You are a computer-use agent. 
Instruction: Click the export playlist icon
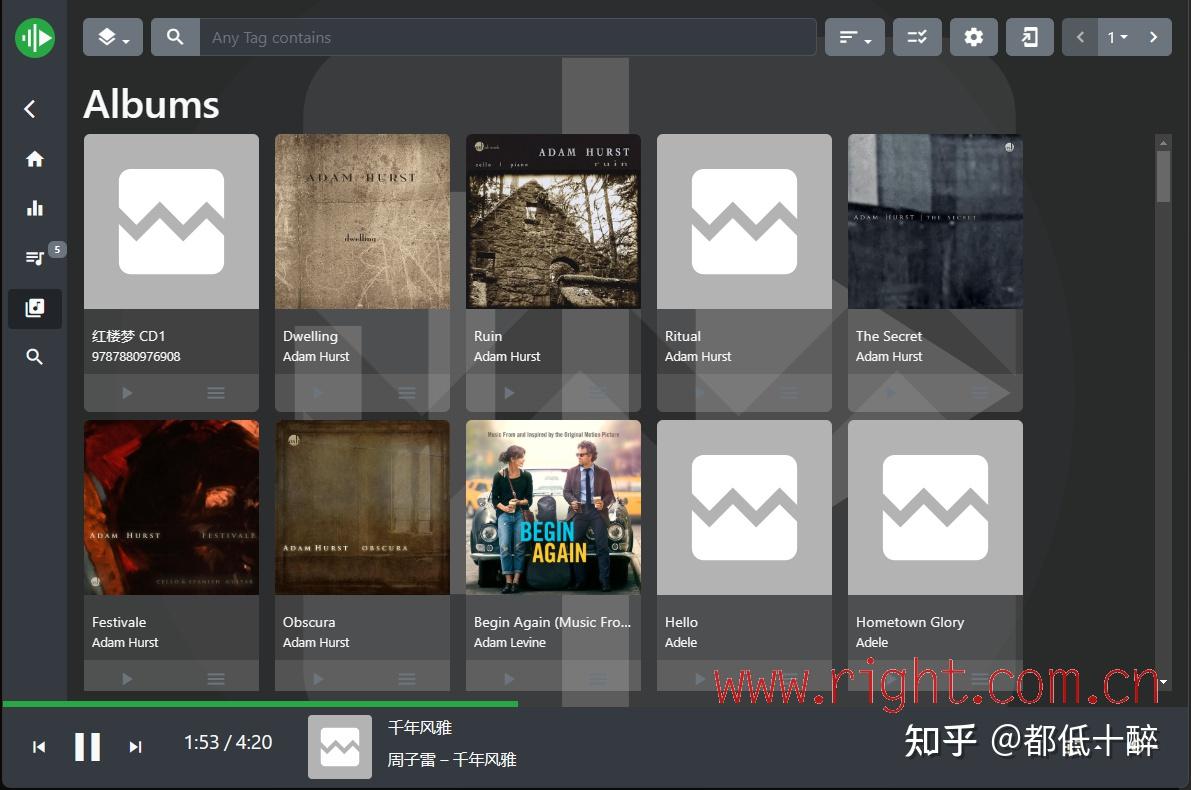point(1029,37)
